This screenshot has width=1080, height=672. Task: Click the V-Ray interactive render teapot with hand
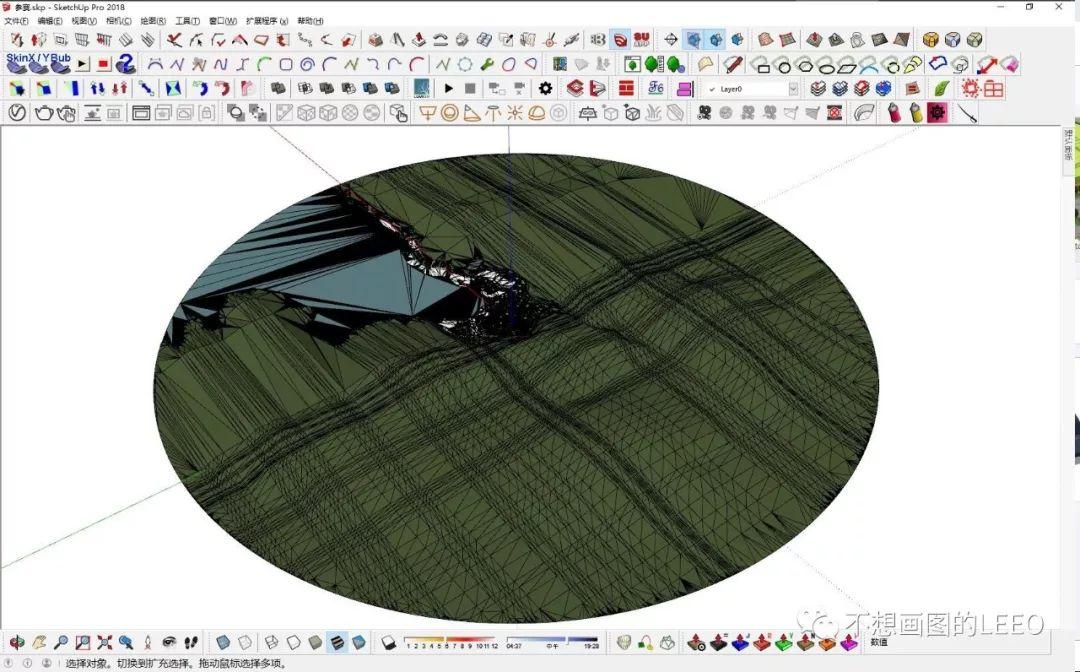coord(66,113)
